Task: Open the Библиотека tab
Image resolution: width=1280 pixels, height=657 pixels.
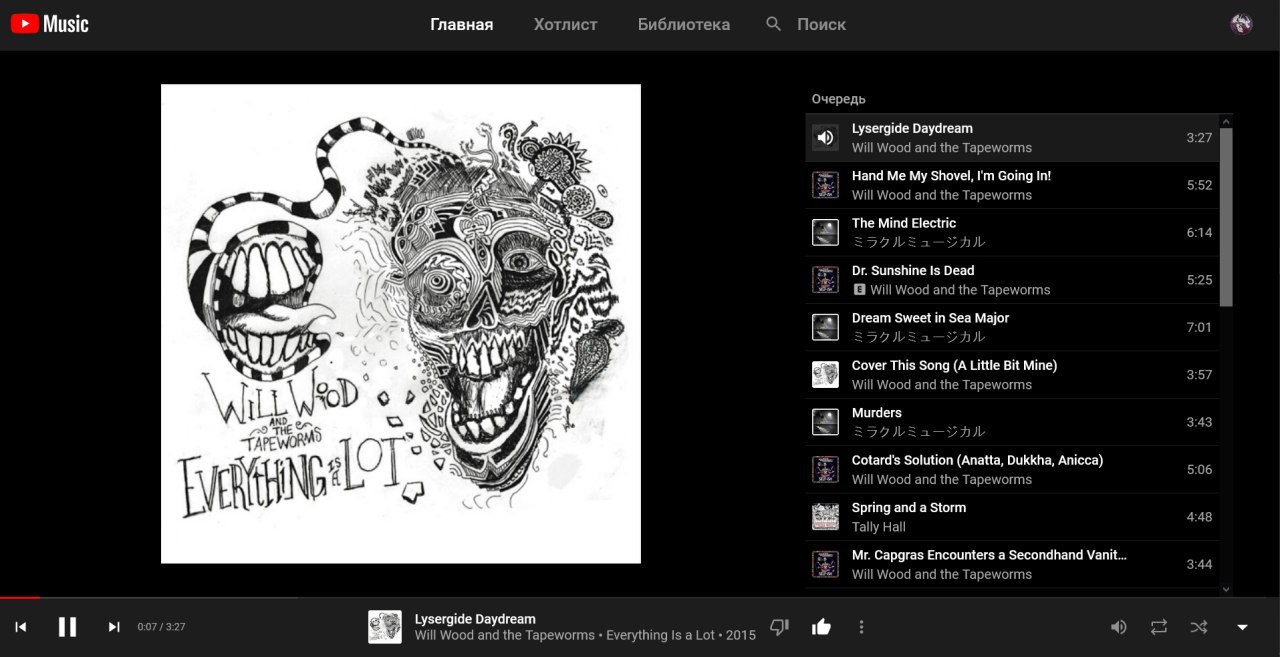Action: point(684,25)
